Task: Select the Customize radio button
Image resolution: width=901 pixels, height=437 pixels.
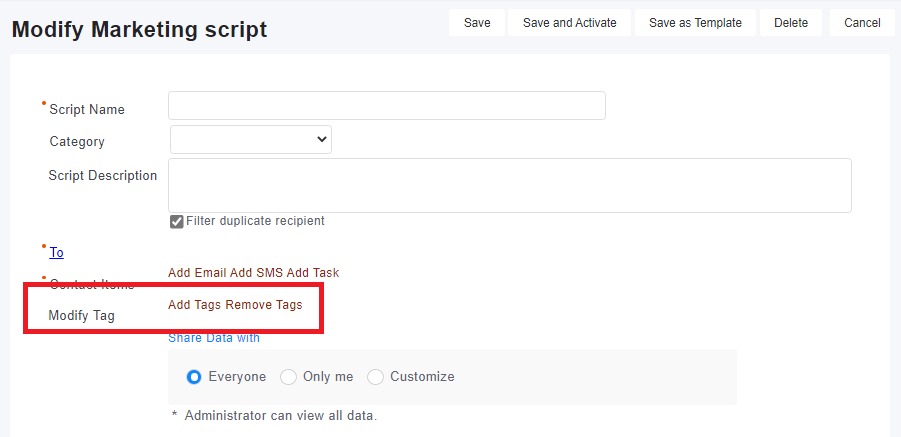Action: [x=376, y=377]
